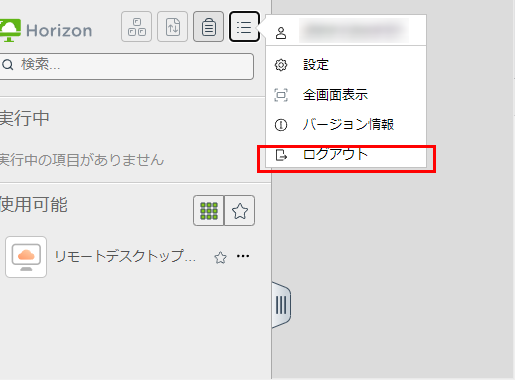Show favorites only with star toggle
The image size is (515, 380).
click(x=240, y=211)
